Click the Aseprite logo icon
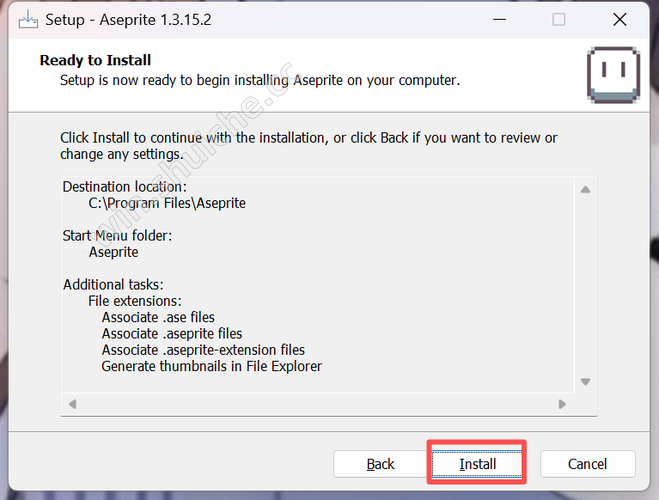This screenshot has width=659, height=500. [x=613, y=75]
